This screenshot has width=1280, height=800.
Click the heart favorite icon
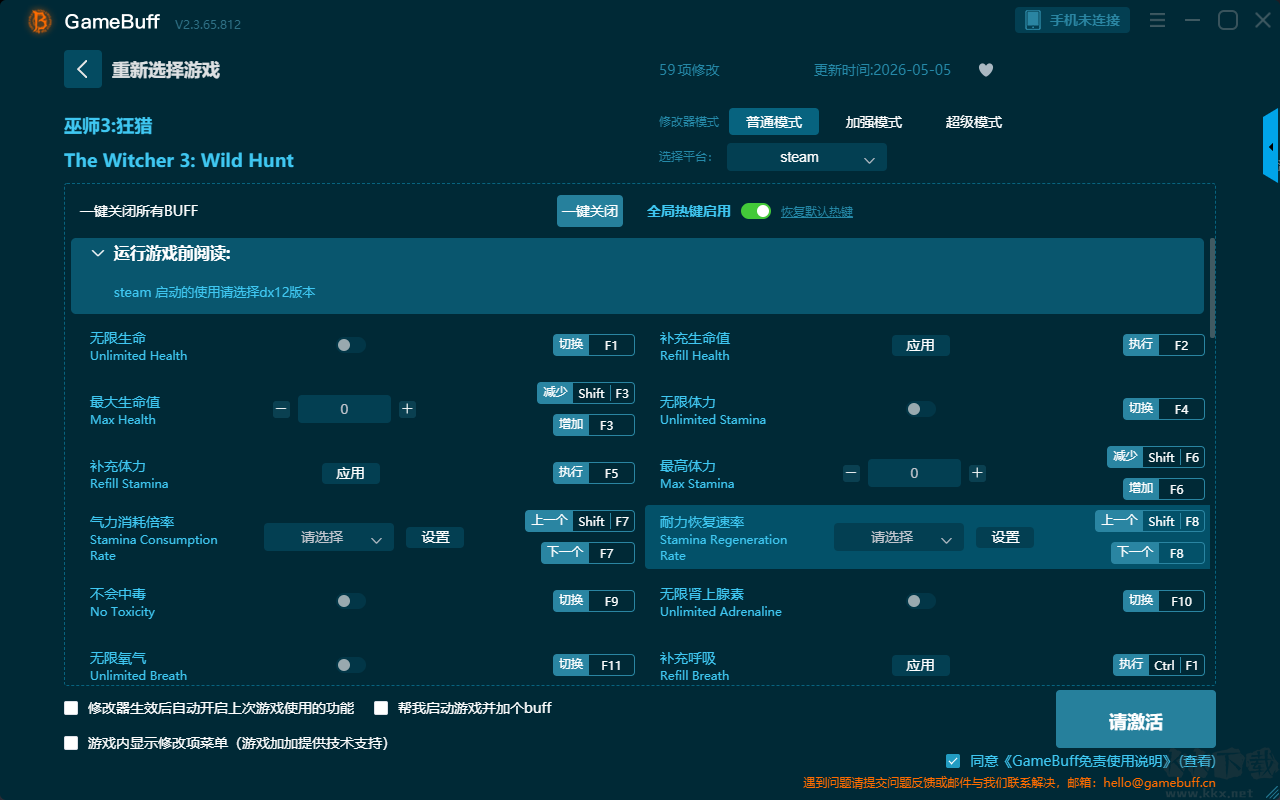tap(986, 70)
